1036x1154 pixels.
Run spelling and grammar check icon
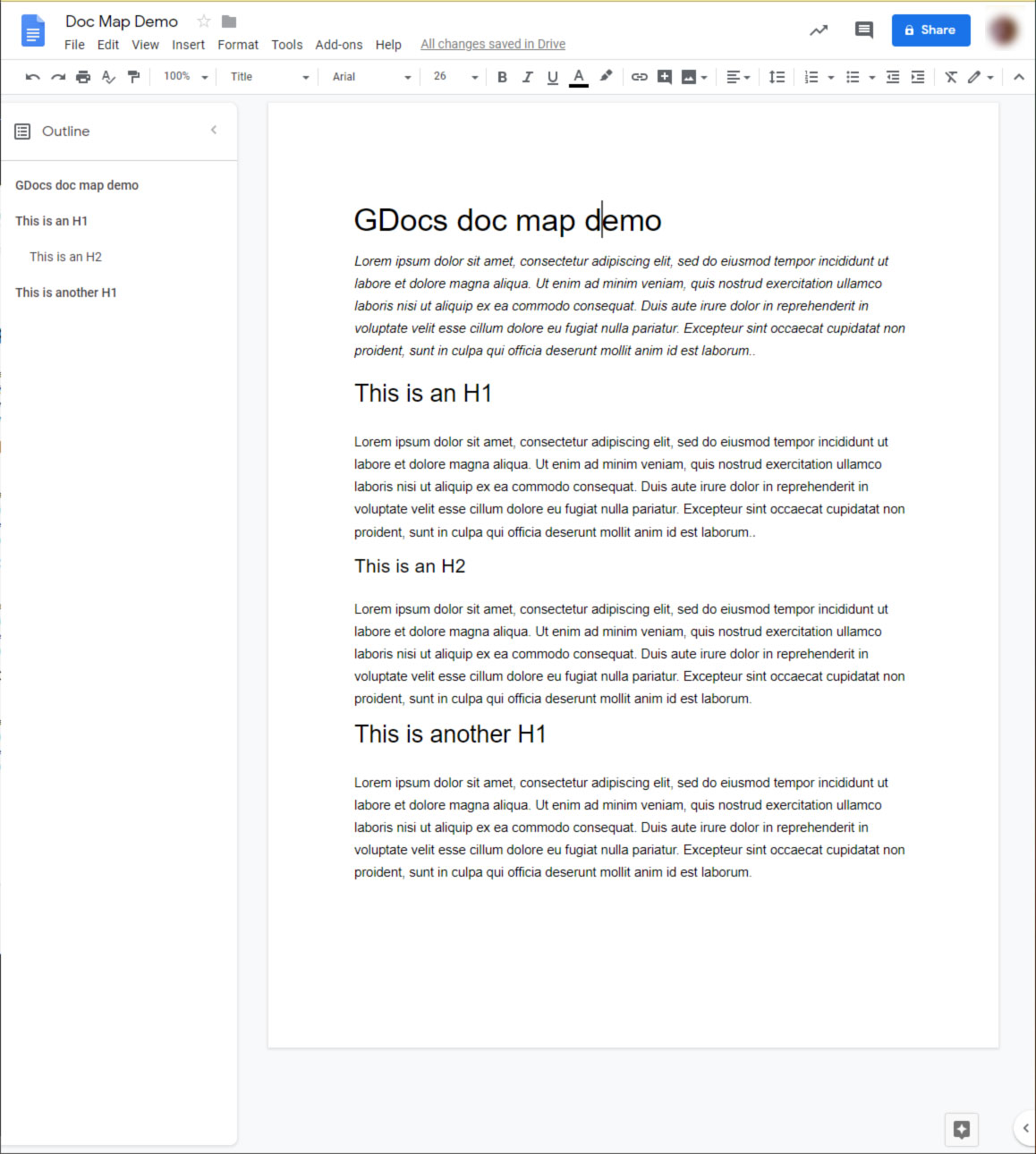point(108,77)
